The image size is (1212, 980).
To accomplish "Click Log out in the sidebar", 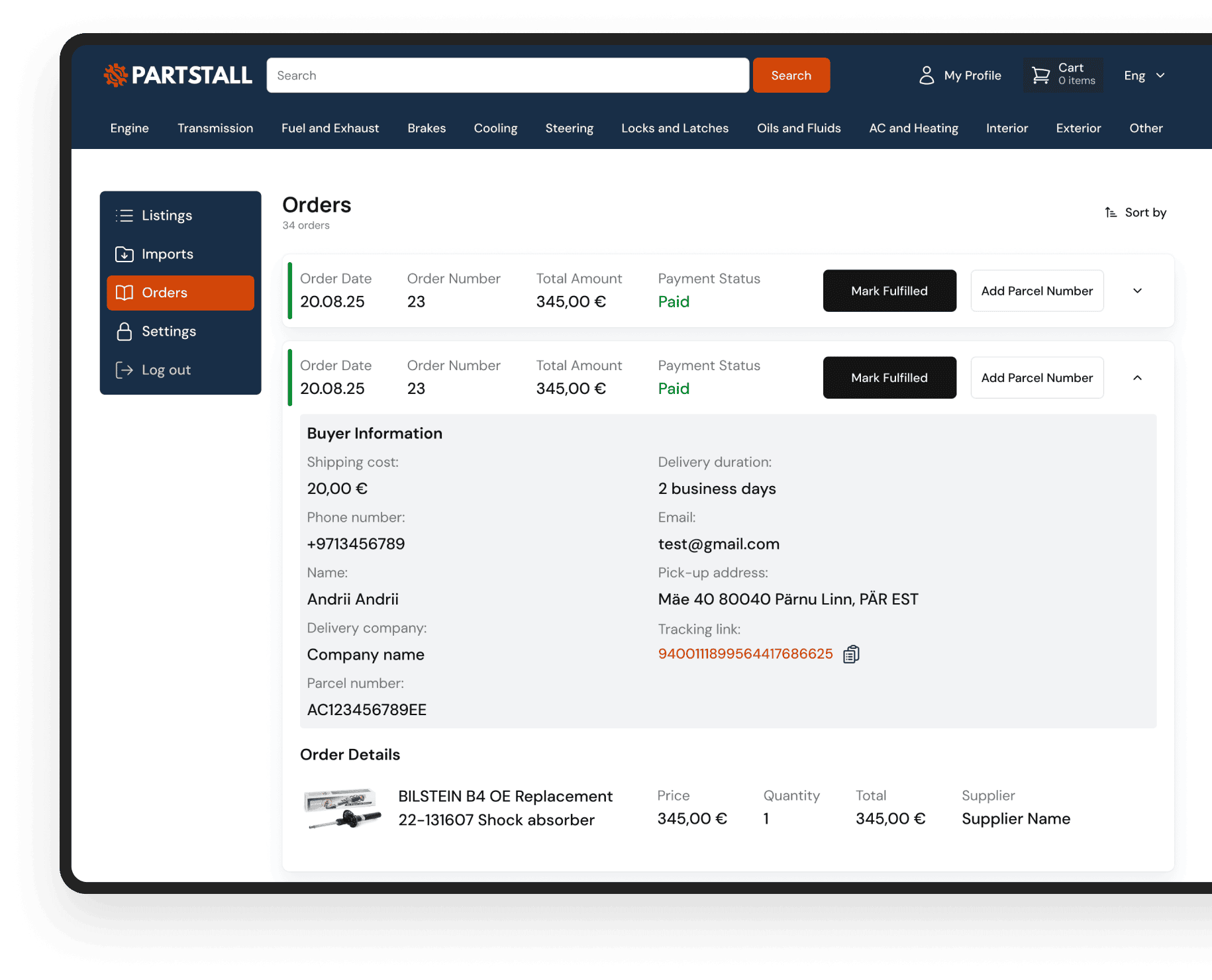I will [x=180, y=369].
